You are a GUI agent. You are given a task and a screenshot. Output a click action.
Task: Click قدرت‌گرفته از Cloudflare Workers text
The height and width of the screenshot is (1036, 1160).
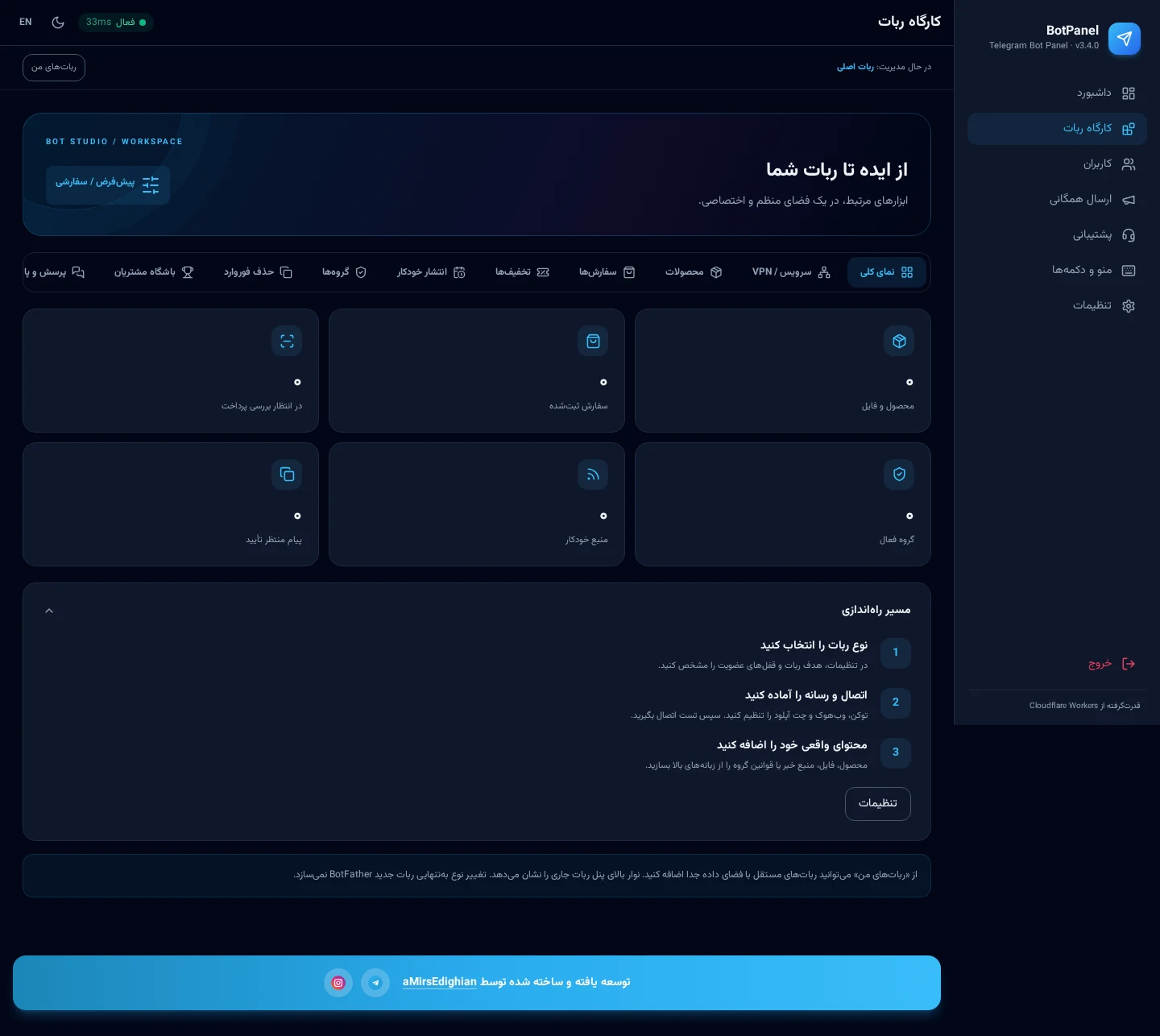point(1084,706)
